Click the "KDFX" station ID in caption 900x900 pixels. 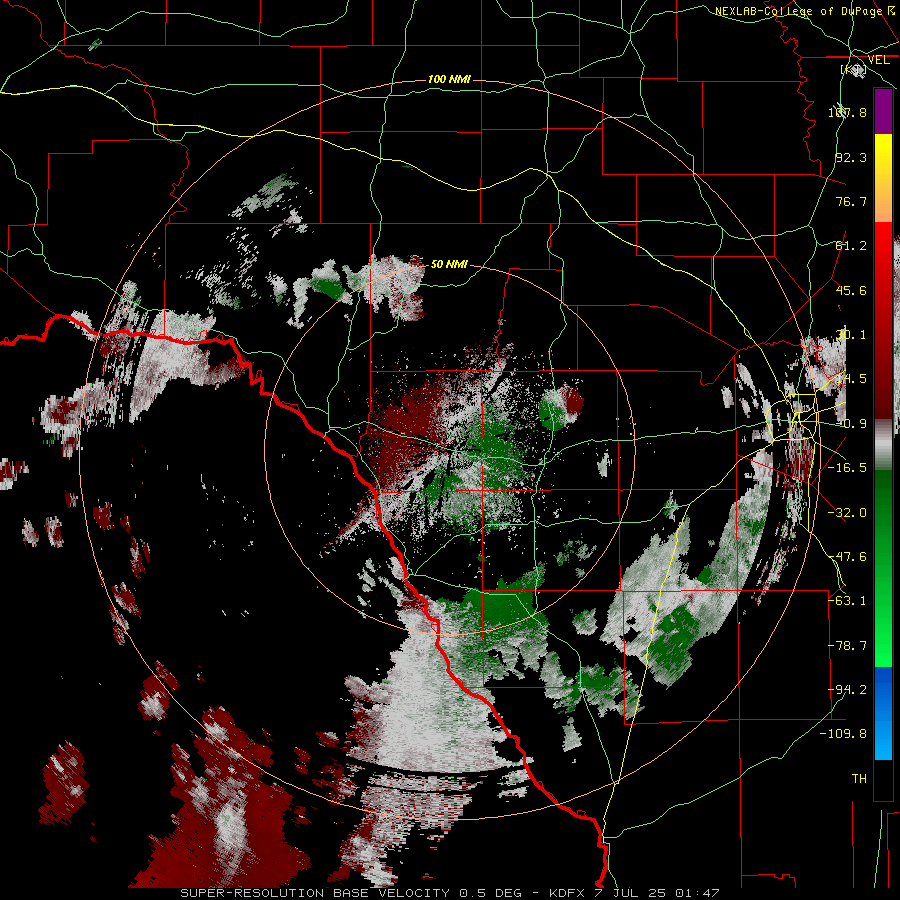(567, 893)
